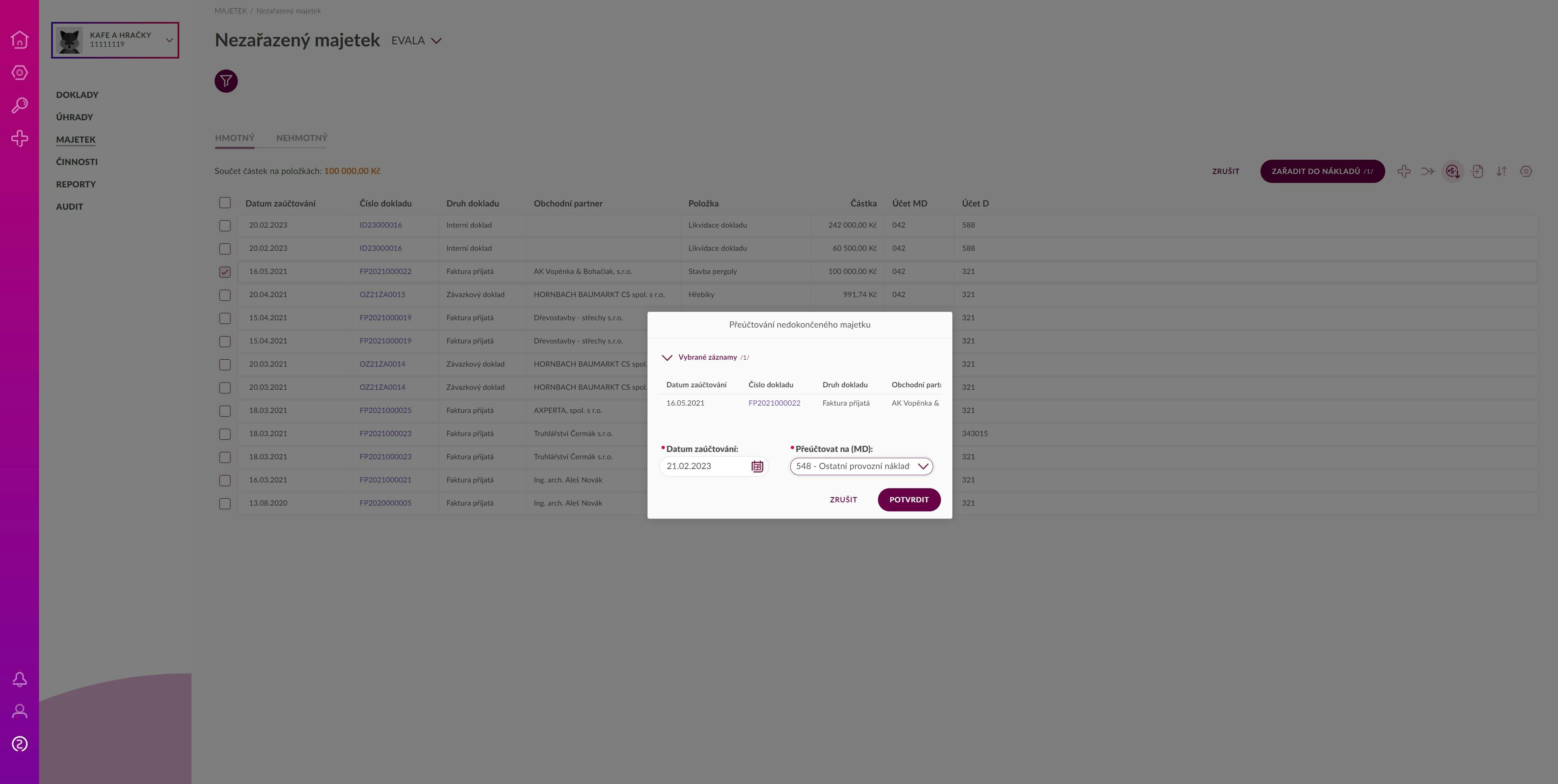
Task: Click ZAŘADIT DO NÁKLADŮ button
Action: click(x=1322, y=171)
